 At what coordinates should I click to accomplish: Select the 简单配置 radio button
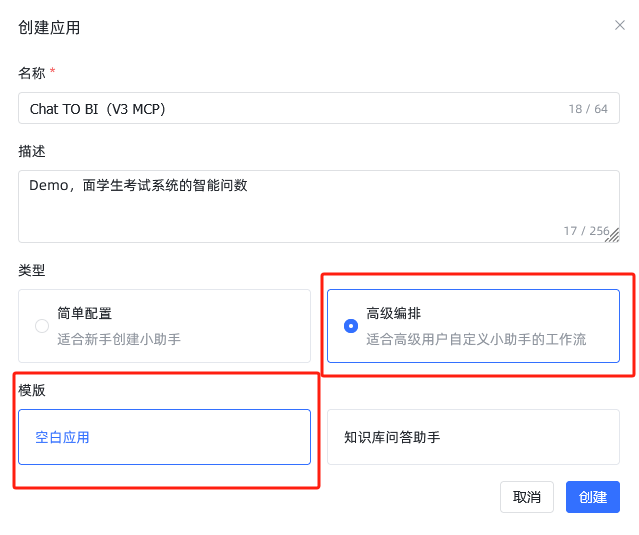(x=42, y=326)
